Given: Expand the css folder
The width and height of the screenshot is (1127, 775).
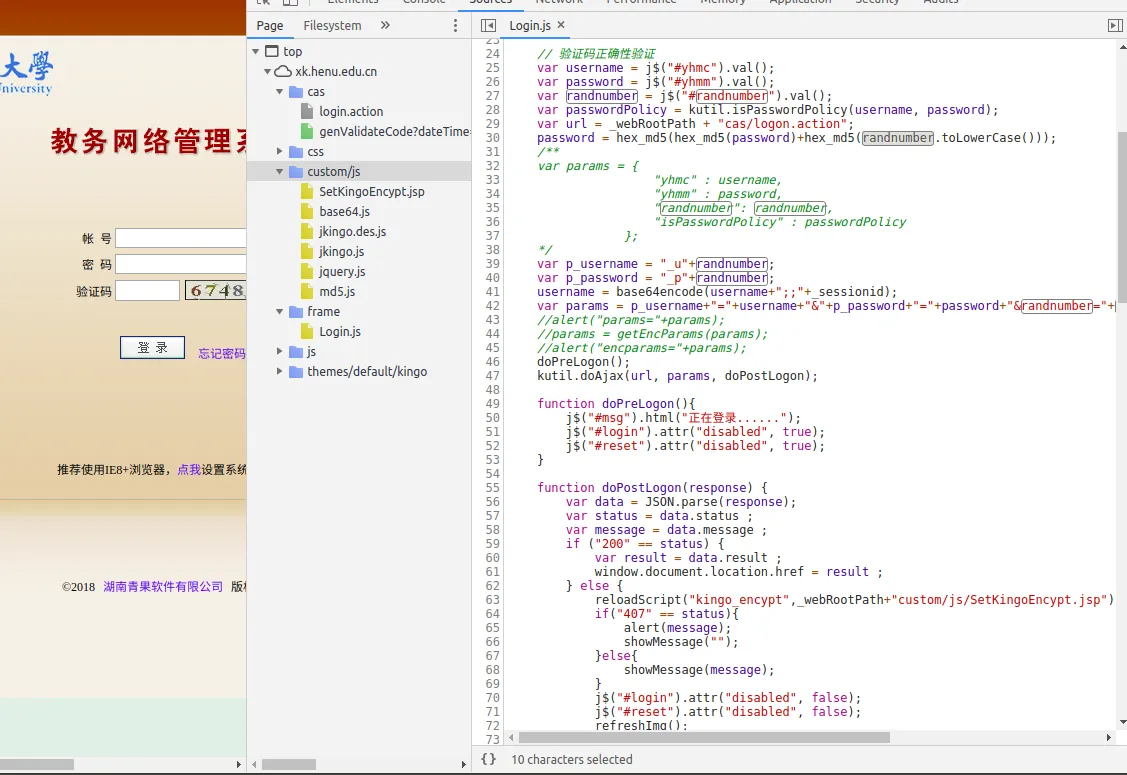Looking at the screenshot, I should (280, 151).
